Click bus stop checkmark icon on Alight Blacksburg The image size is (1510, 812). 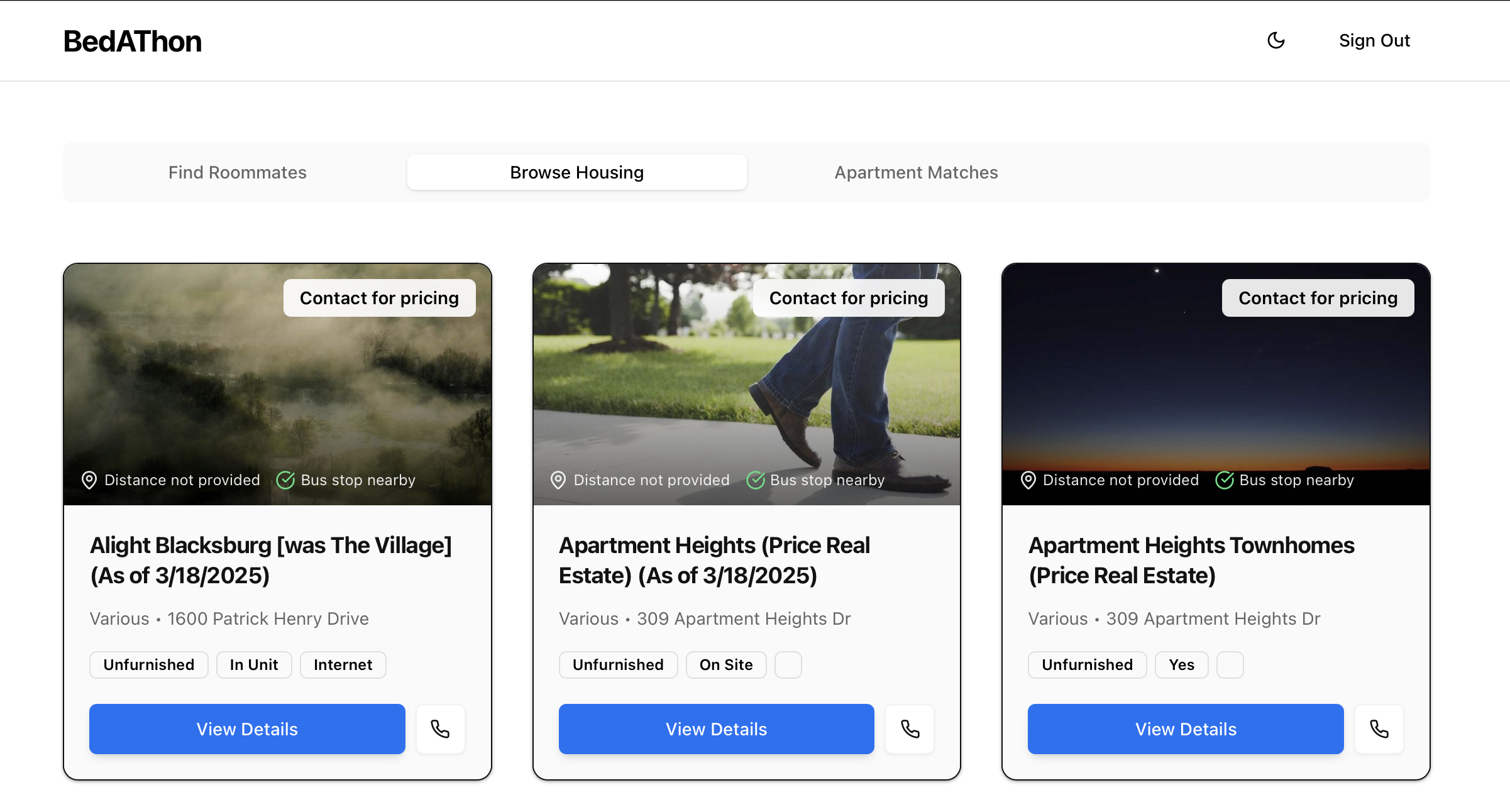tap(286, 480)
